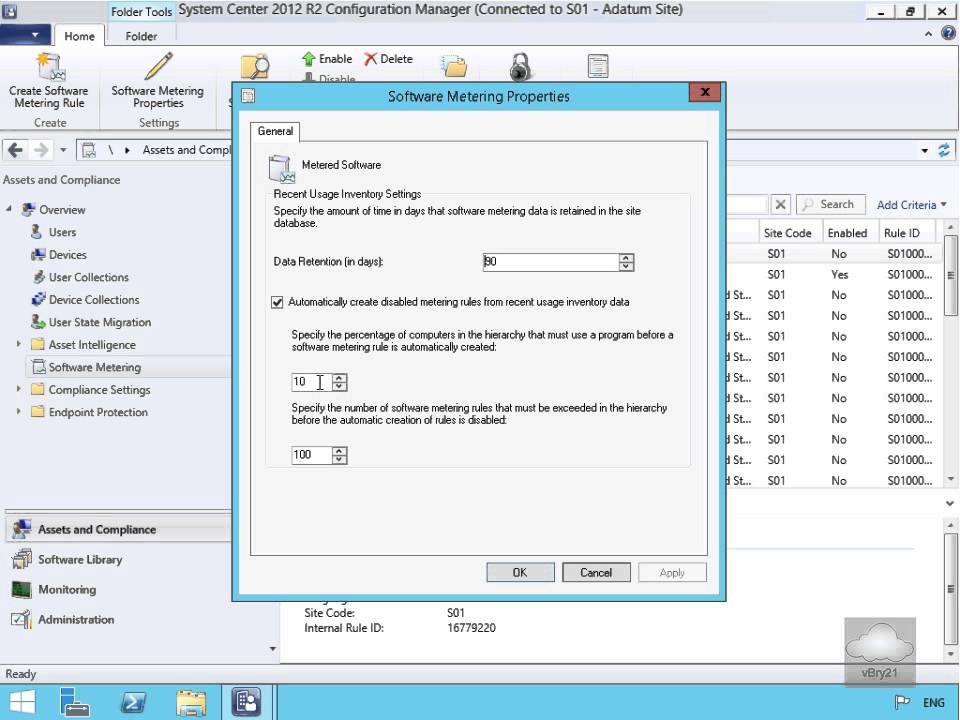
Task: Open File Explorer from taskbar
Action: (x=191, y=702)
